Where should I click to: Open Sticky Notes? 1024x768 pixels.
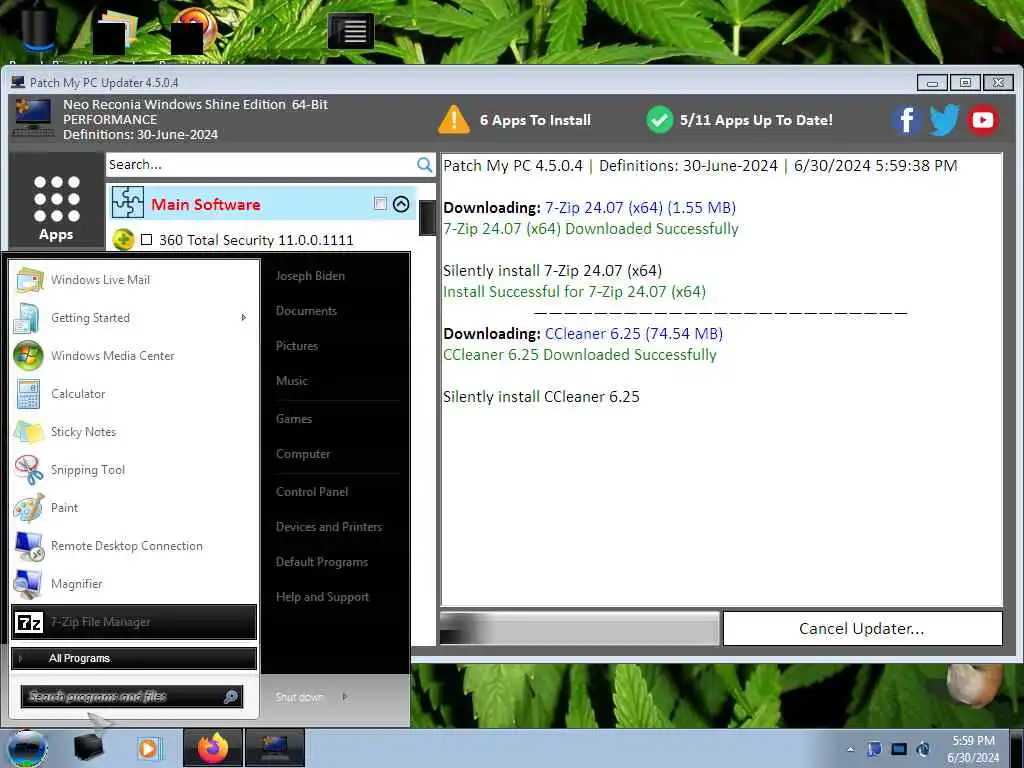tap(134, 432)
